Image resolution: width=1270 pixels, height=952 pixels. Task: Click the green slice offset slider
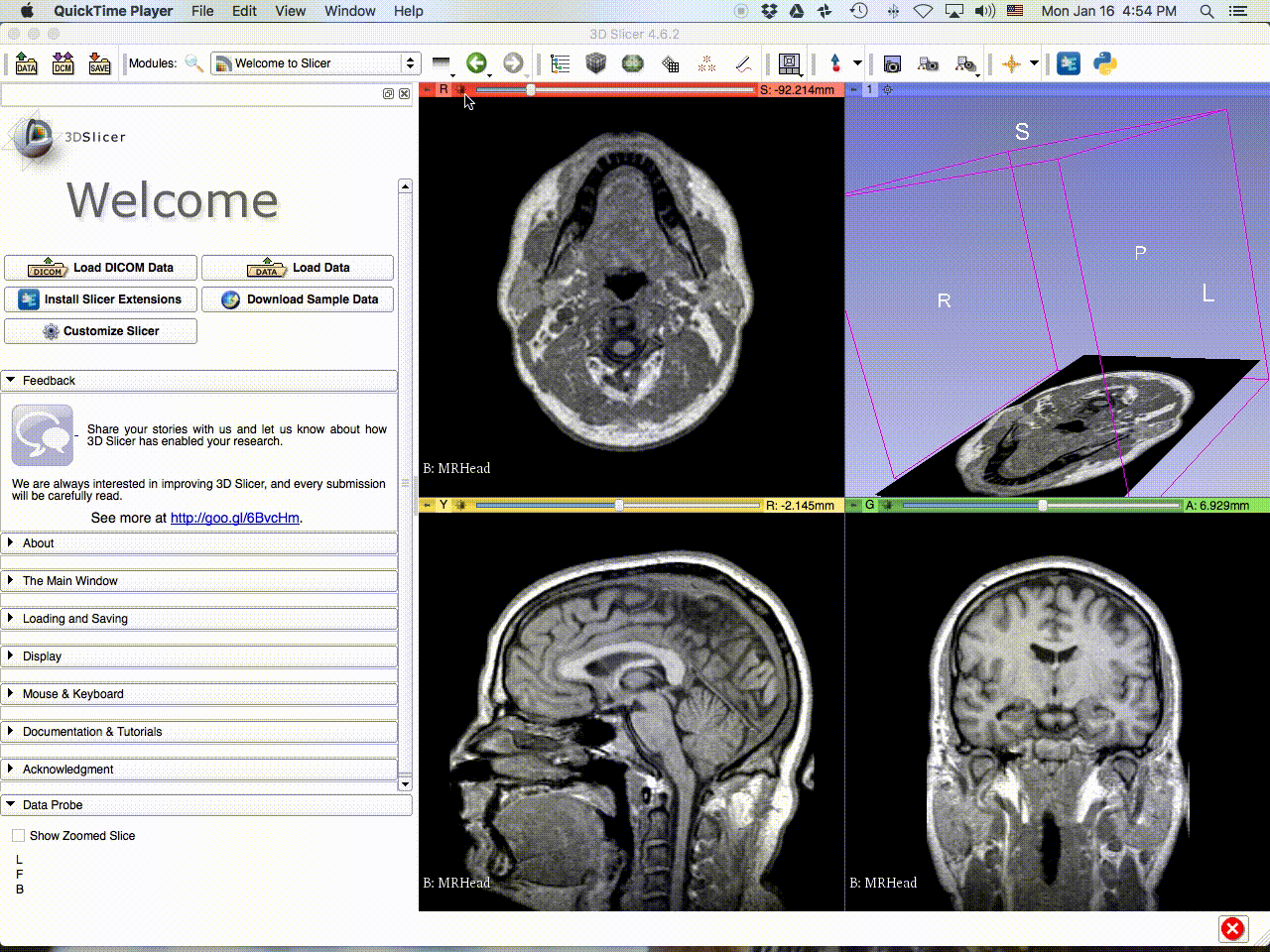pos(1042,505)
